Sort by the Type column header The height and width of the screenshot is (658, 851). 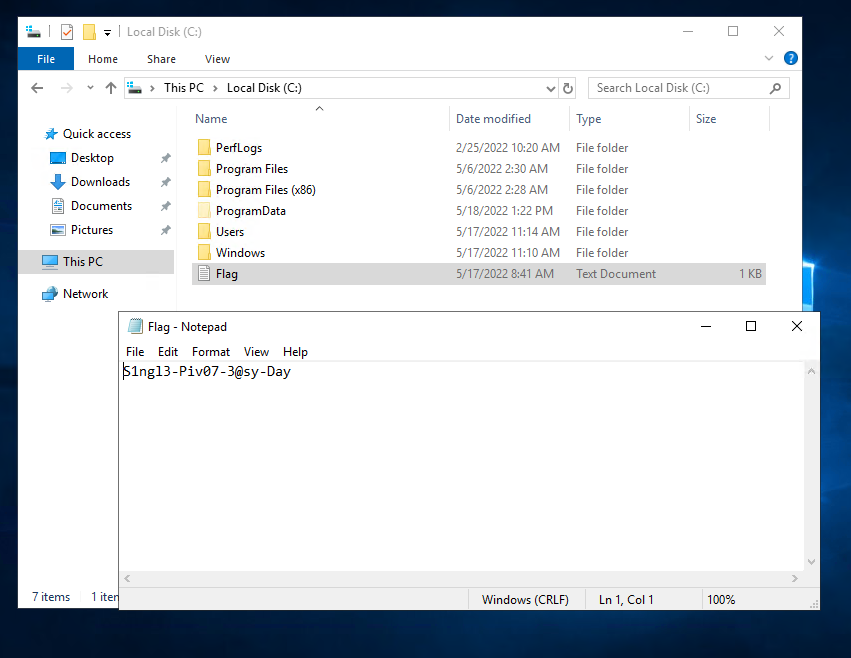(x=589, y=119)
